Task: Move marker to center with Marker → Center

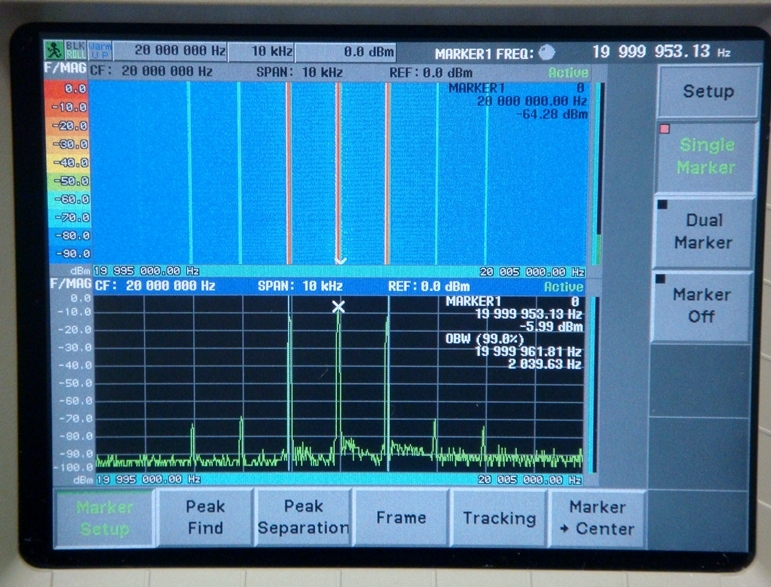Action: click(597, 518)
